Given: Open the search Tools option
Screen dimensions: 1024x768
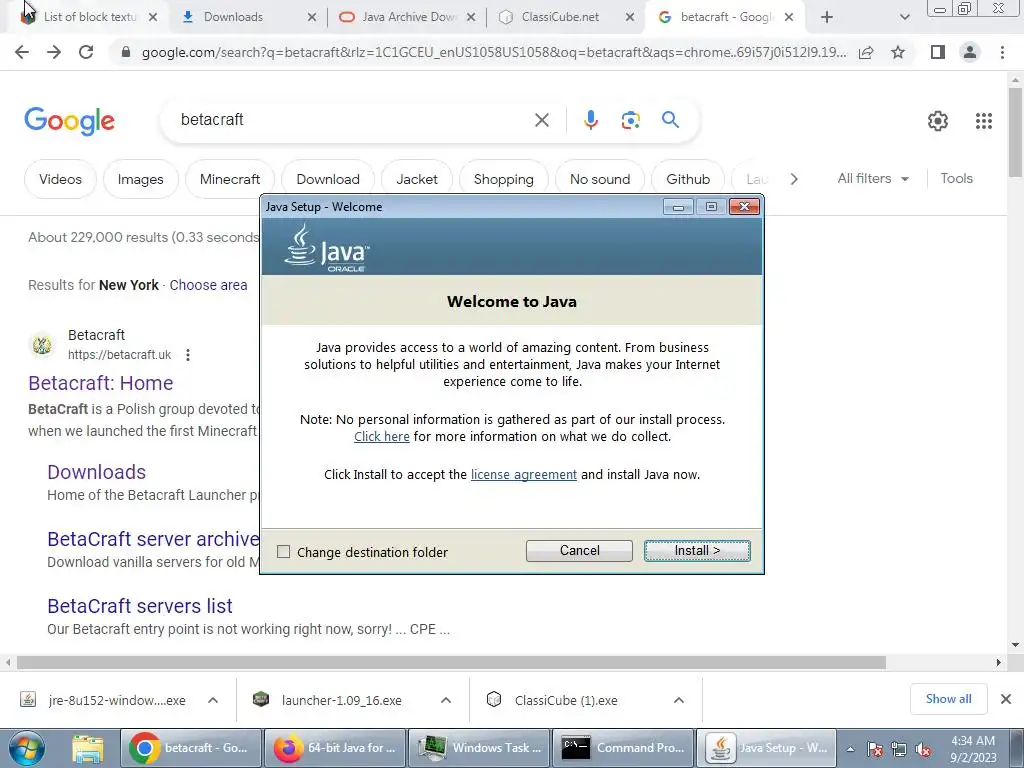Looking at the screenshot, I should point(956,178).
